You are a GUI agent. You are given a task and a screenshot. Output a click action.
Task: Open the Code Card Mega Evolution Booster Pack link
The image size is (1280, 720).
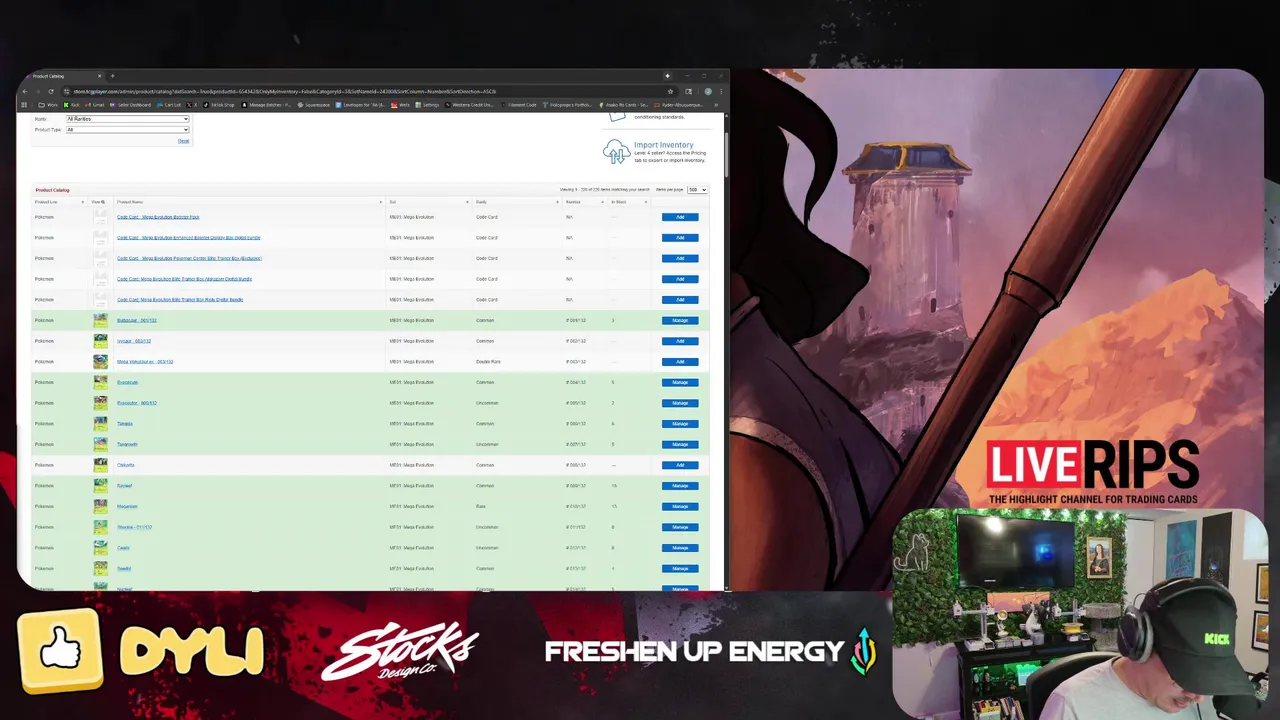point(158,217)
